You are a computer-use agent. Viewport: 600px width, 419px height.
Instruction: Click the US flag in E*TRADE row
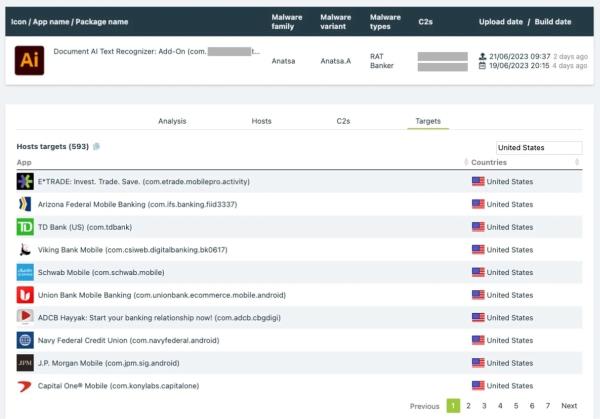(x=478, y=181)
